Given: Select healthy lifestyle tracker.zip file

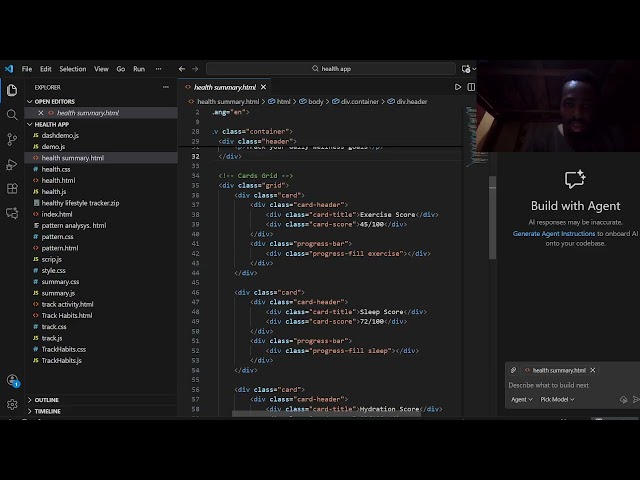Looking at the screenshot, I should coord(80,203).
